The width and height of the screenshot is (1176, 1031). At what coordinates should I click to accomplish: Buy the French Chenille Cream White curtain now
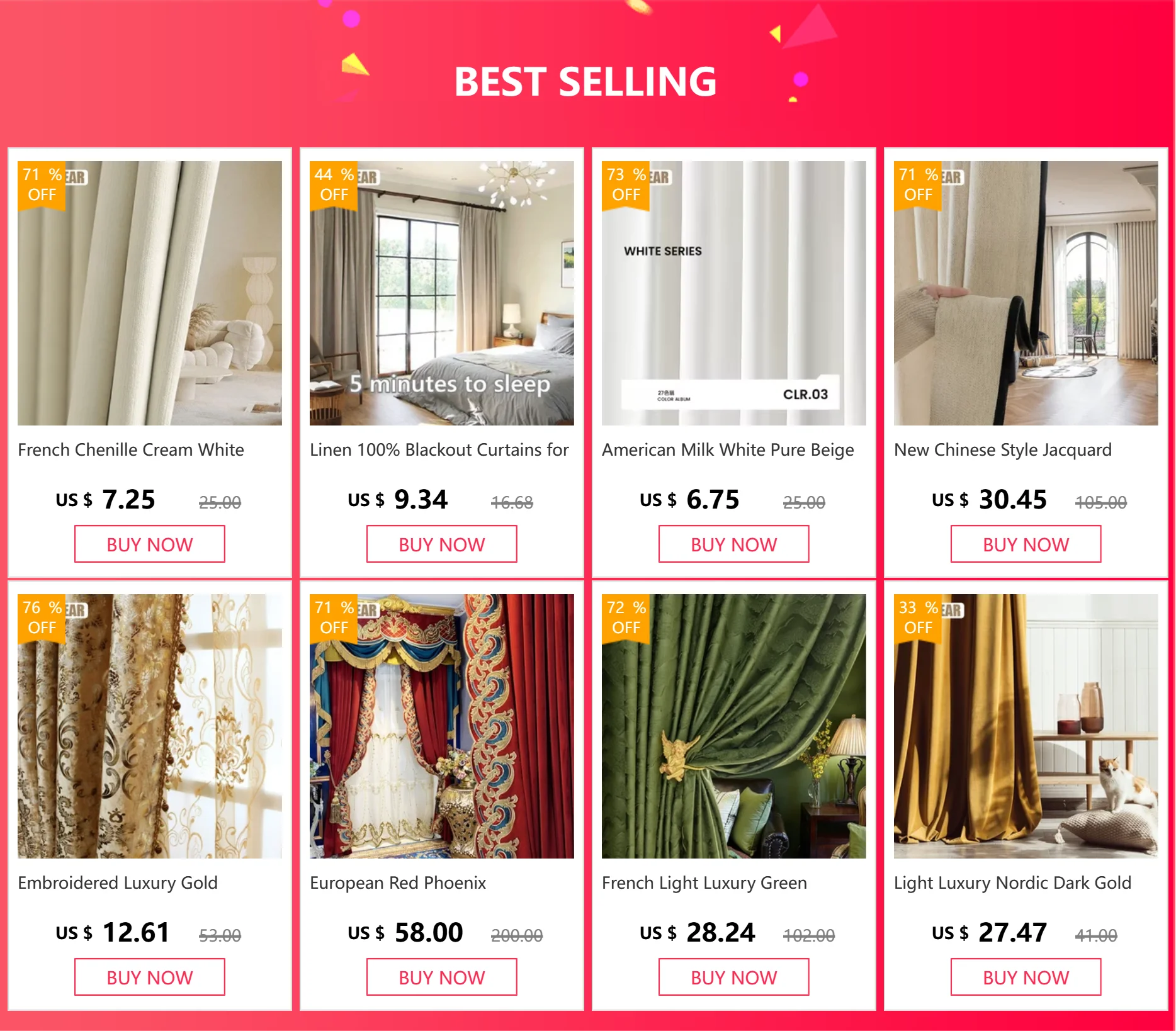coord(150,544)
